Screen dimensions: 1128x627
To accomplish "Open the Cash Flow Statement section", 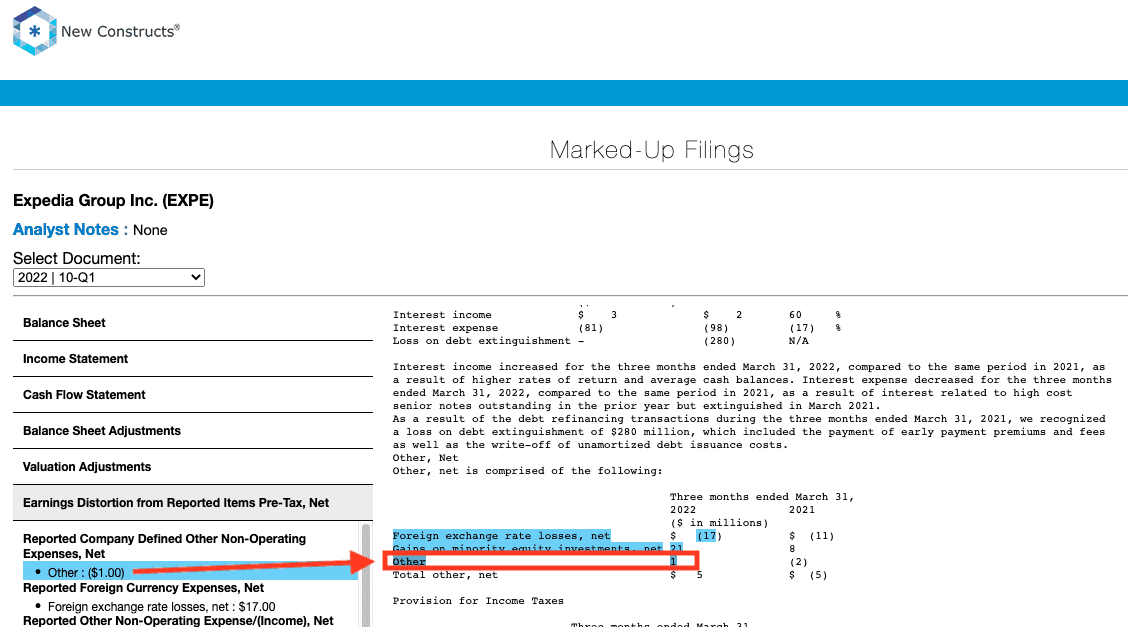I will pos(193,395).
